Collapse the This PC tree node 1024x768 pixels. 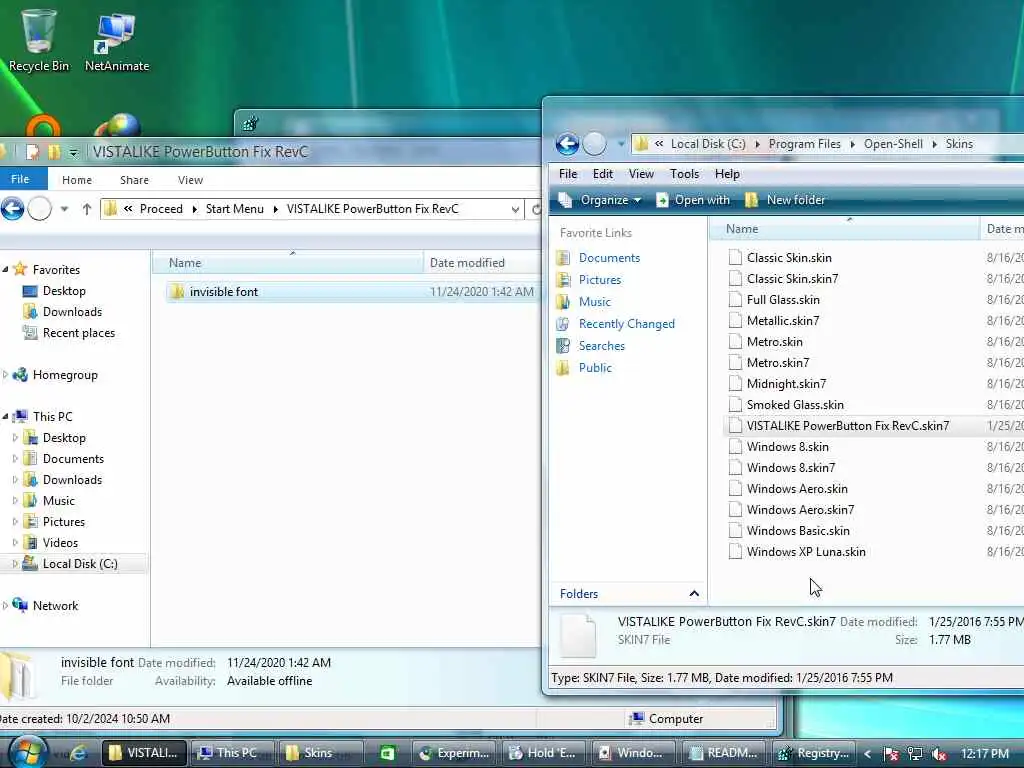click(5, 416)
